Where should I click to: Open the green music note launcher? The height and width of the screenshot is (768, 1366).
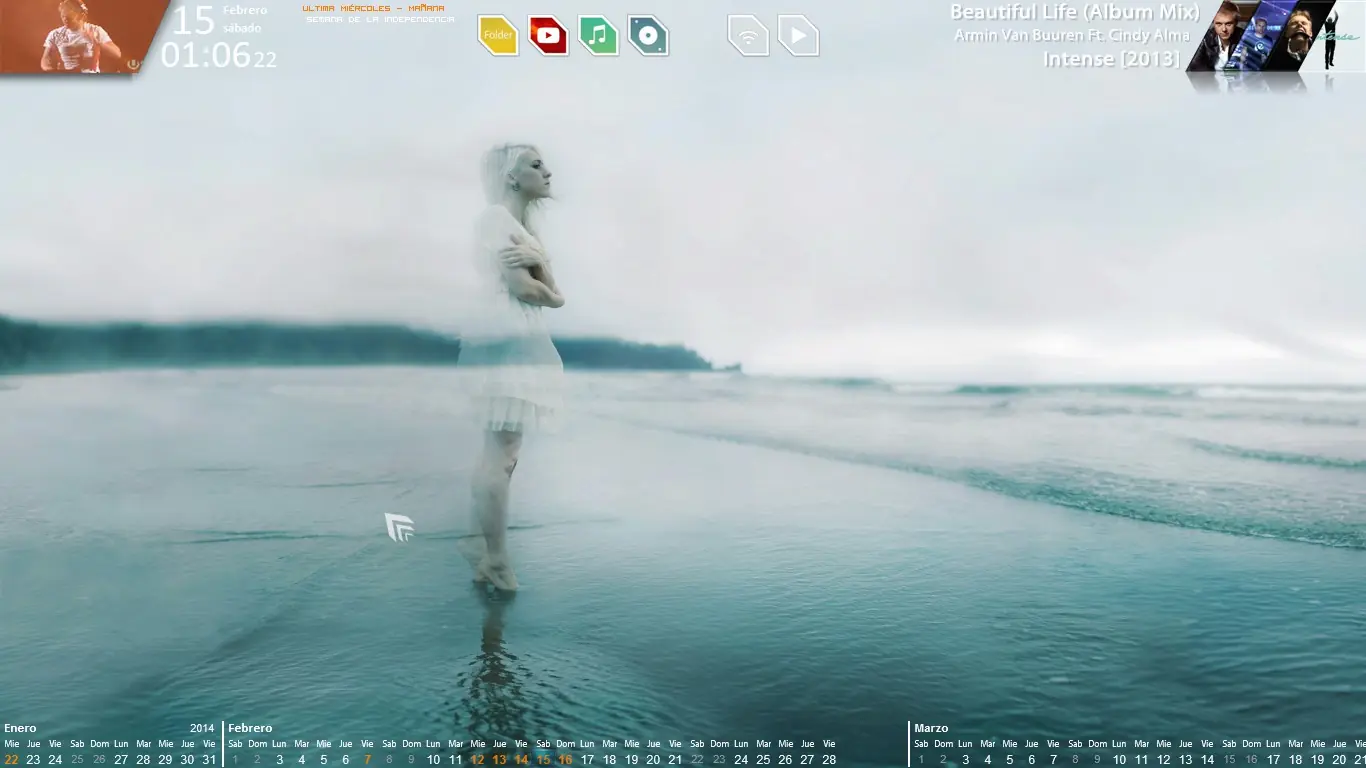coord(598,36)
